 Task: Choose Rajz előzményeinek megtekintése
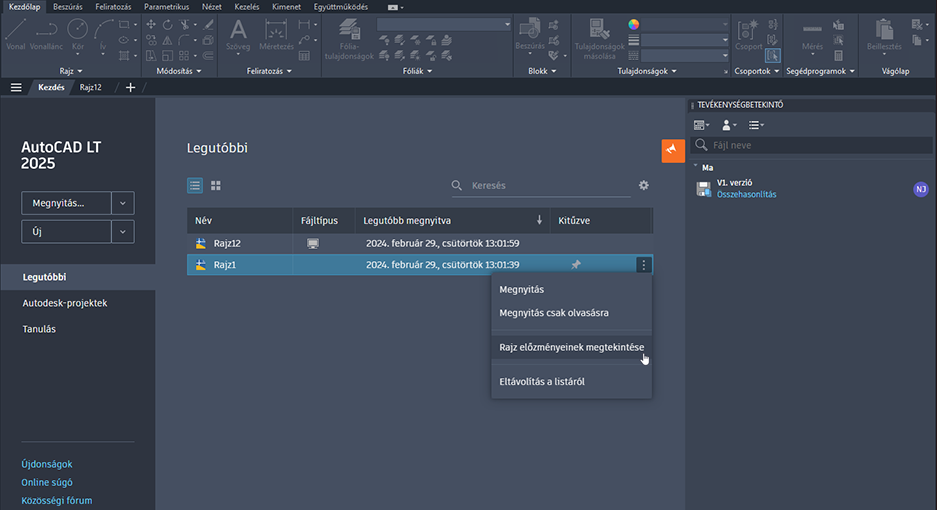(x=571, y=347)
